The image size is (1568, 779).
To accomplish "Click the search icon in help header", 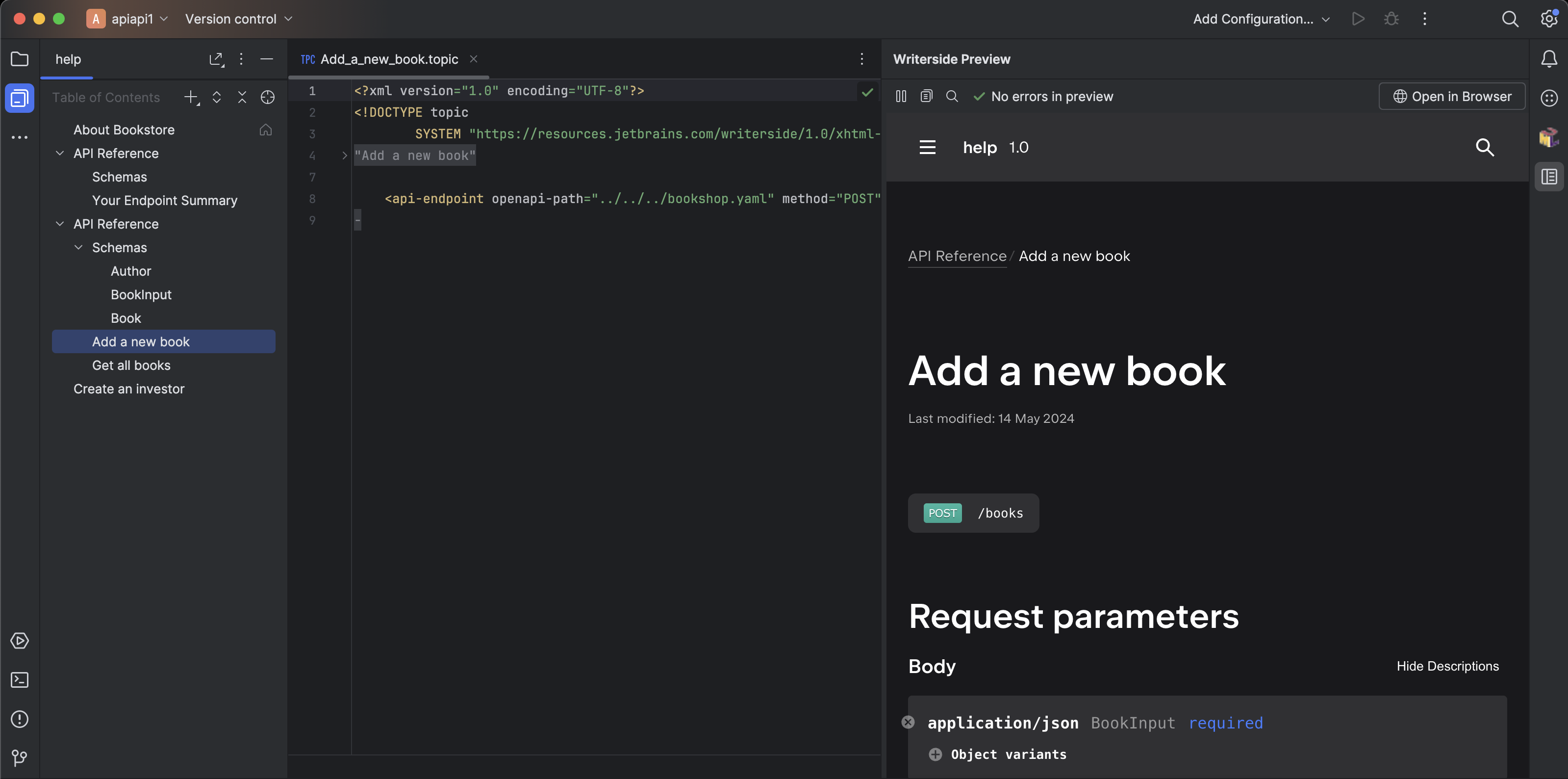I will click(1485, 147).
